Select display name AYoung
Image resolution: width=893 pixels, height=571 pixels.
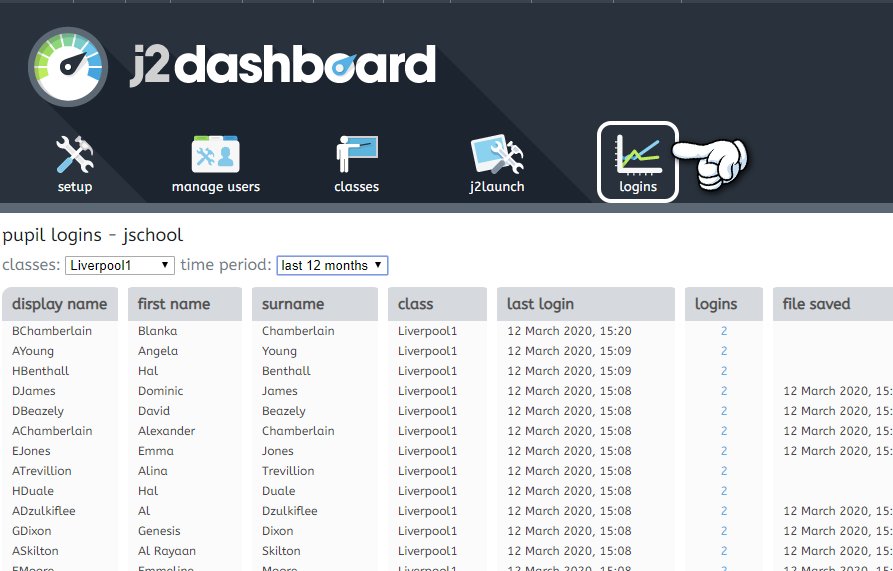(x=33, y=351)
